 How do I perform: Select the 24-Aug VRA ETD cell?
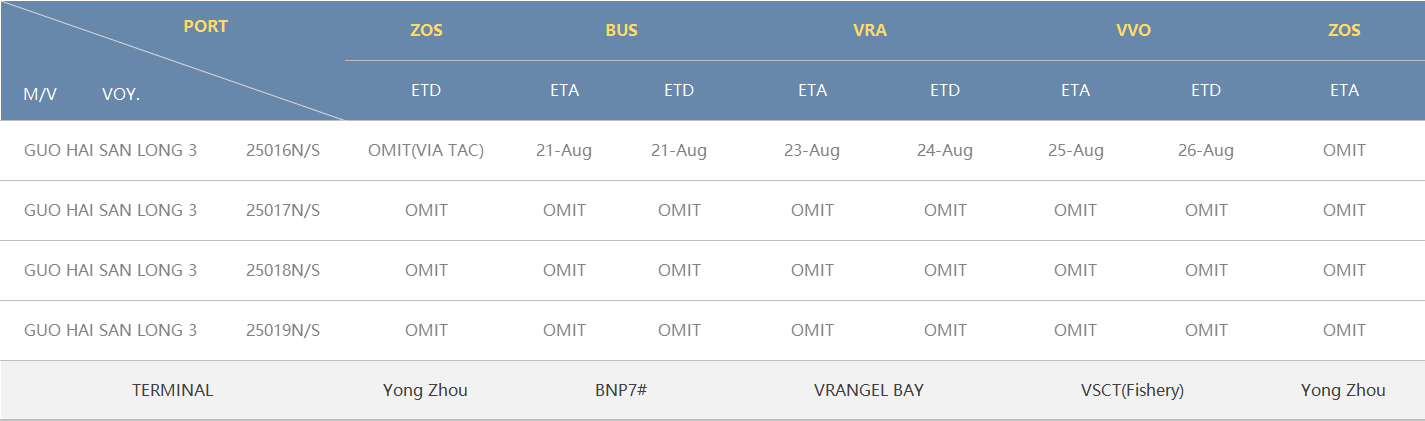click(x=945, y=151)
